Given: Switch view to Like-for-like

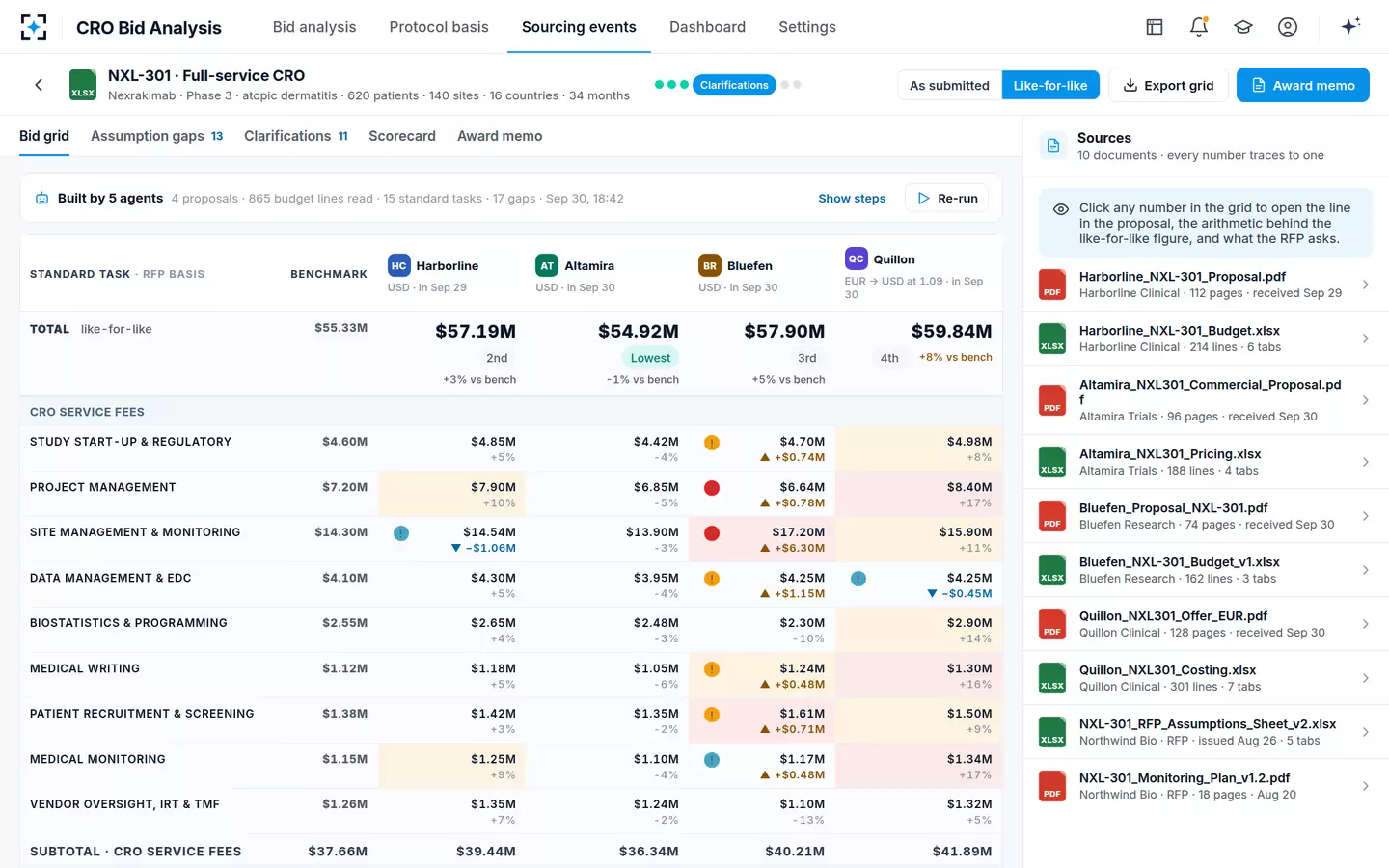Looking at the screenshot, I should pos(1049,85).
